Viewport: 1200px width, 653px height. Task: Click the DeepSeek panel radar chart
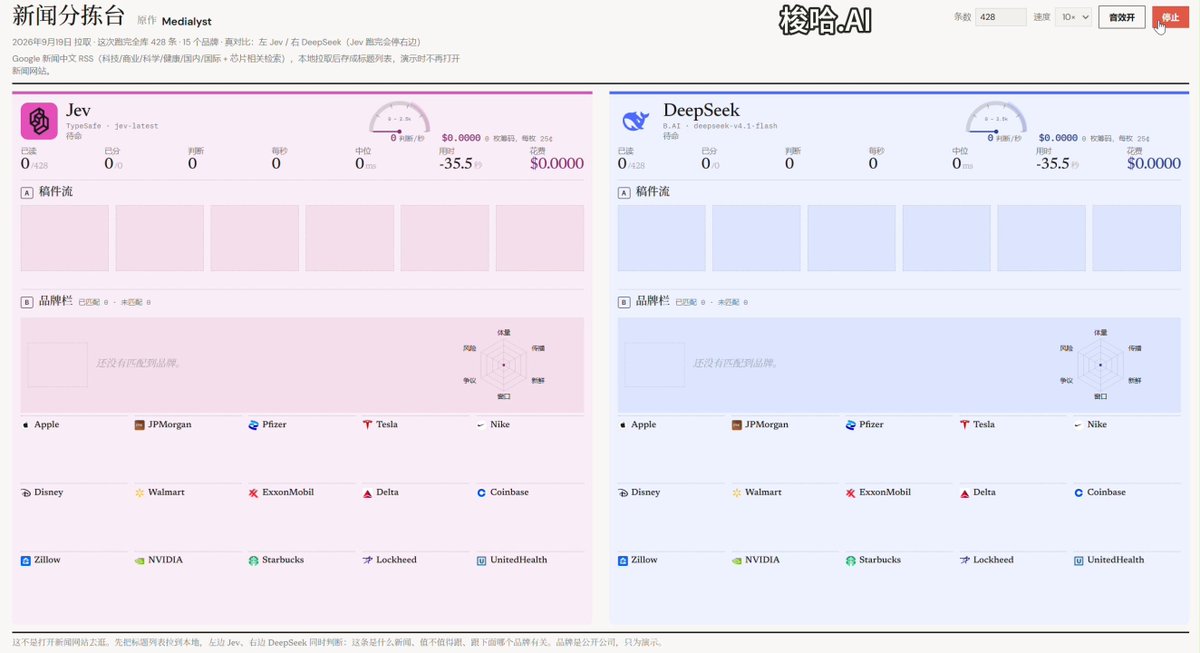click(x=1100, y=364)
